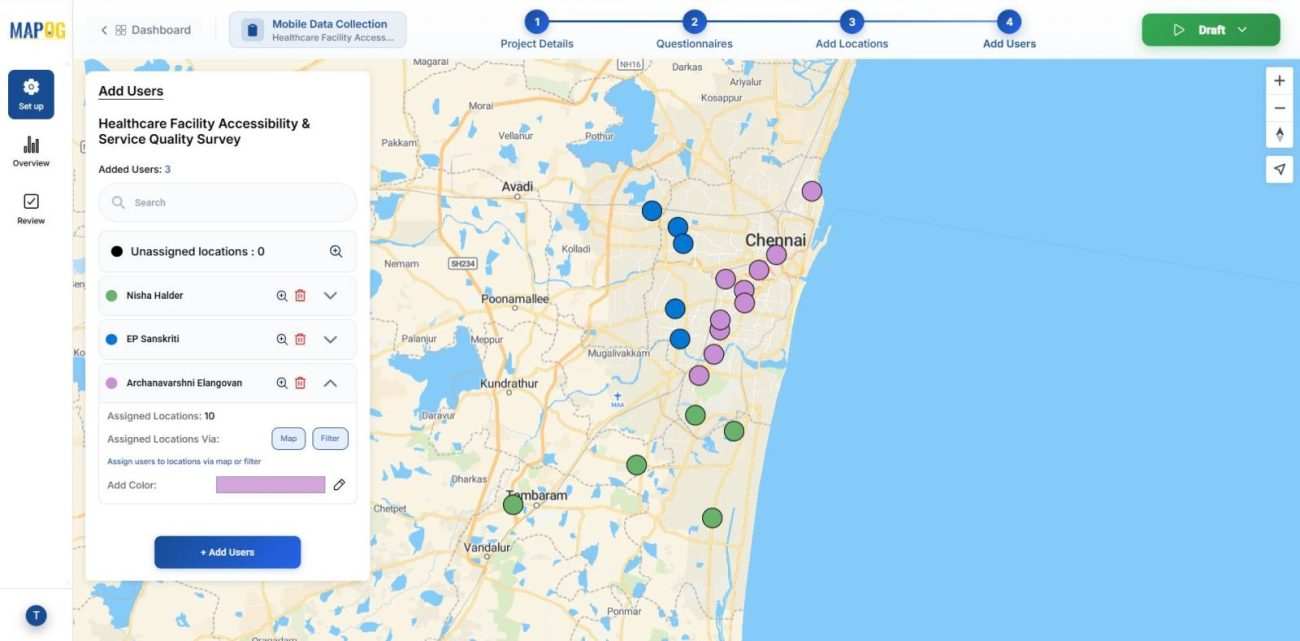Click Archanavarshni's purple color swatch
Image resolution: width=1300 pixels, height=641 pixels.
268,484
